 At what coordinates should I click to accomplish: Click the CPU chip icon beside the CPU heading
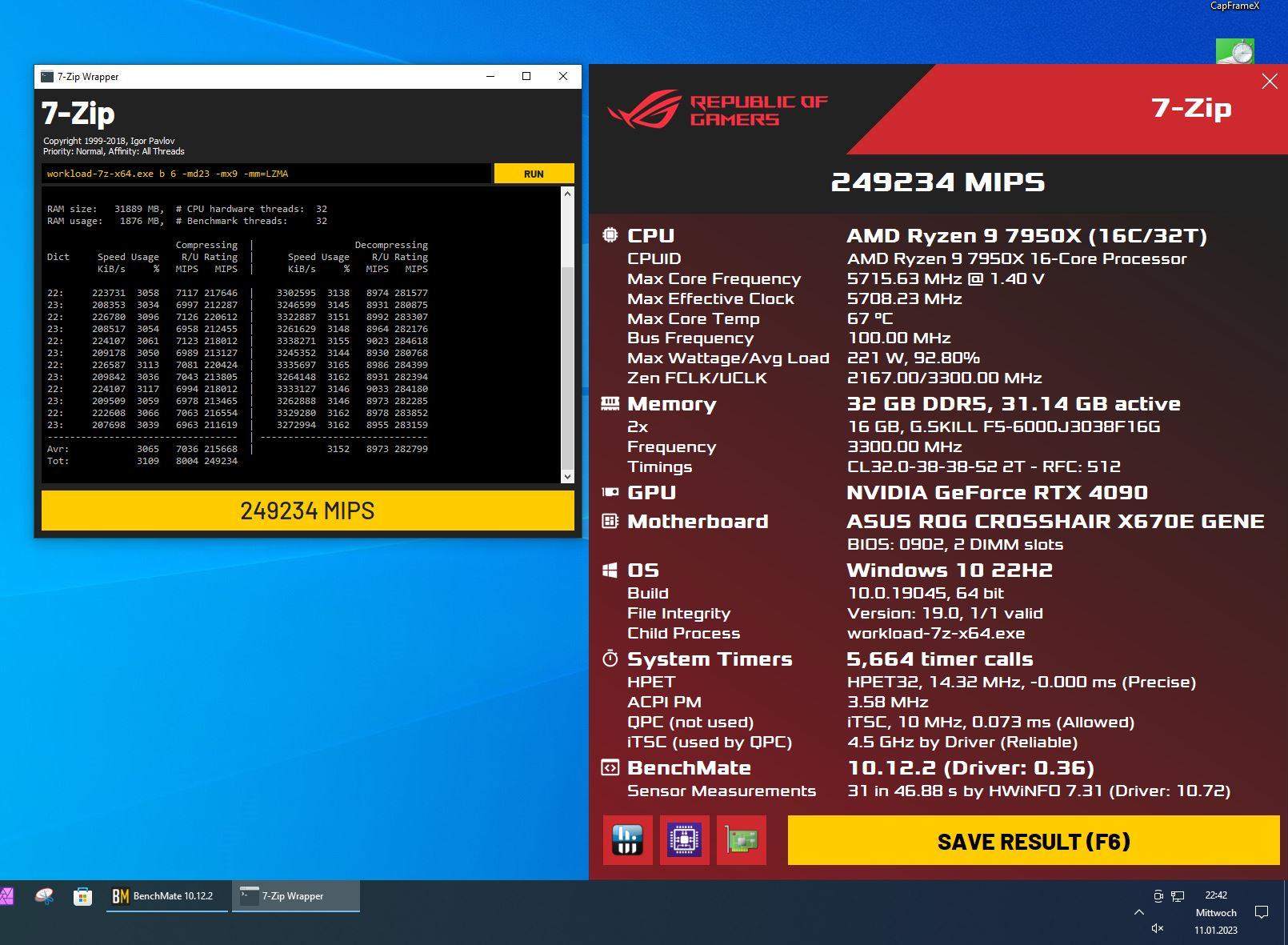(610, 235)
